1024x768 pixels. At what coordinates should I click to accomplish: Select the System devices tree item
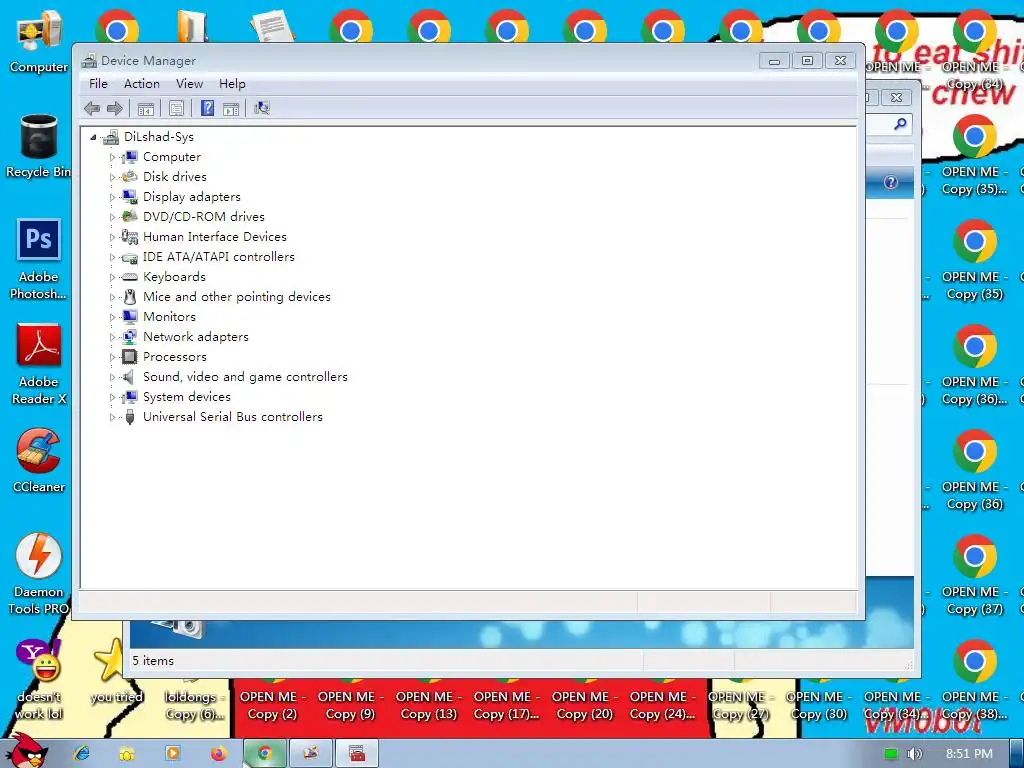tap(187, 397)
